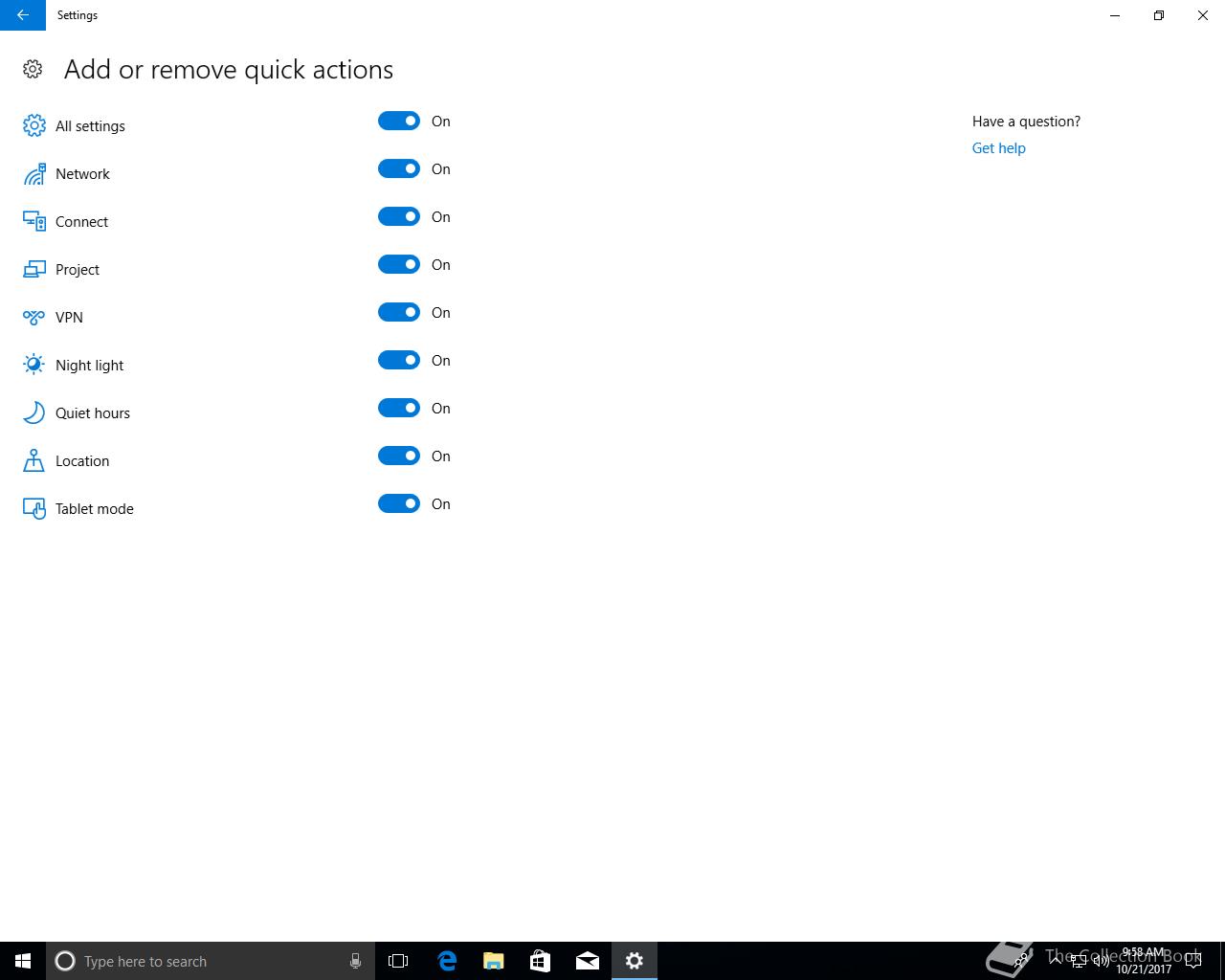Open Task View from the taskbar
Viewport: 1225px width, 980px height.
coord(398,961)
